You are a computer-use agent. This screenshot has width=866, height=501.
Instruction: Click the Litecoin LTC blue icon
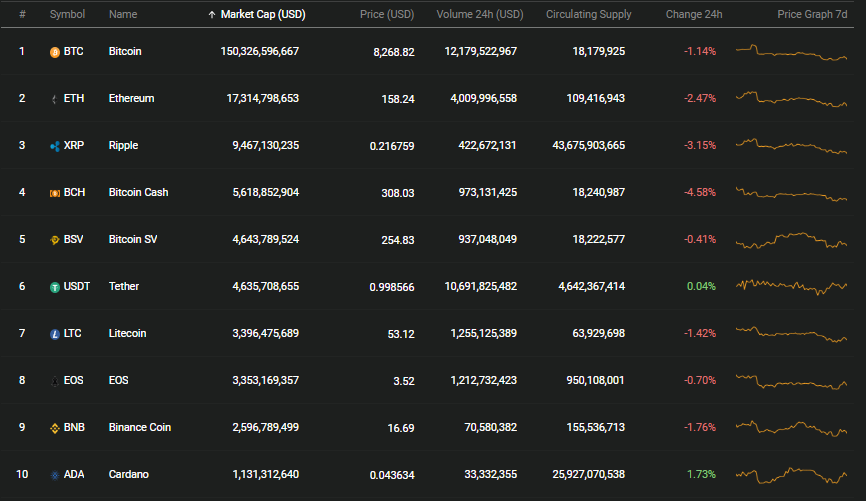coord(55,334)
